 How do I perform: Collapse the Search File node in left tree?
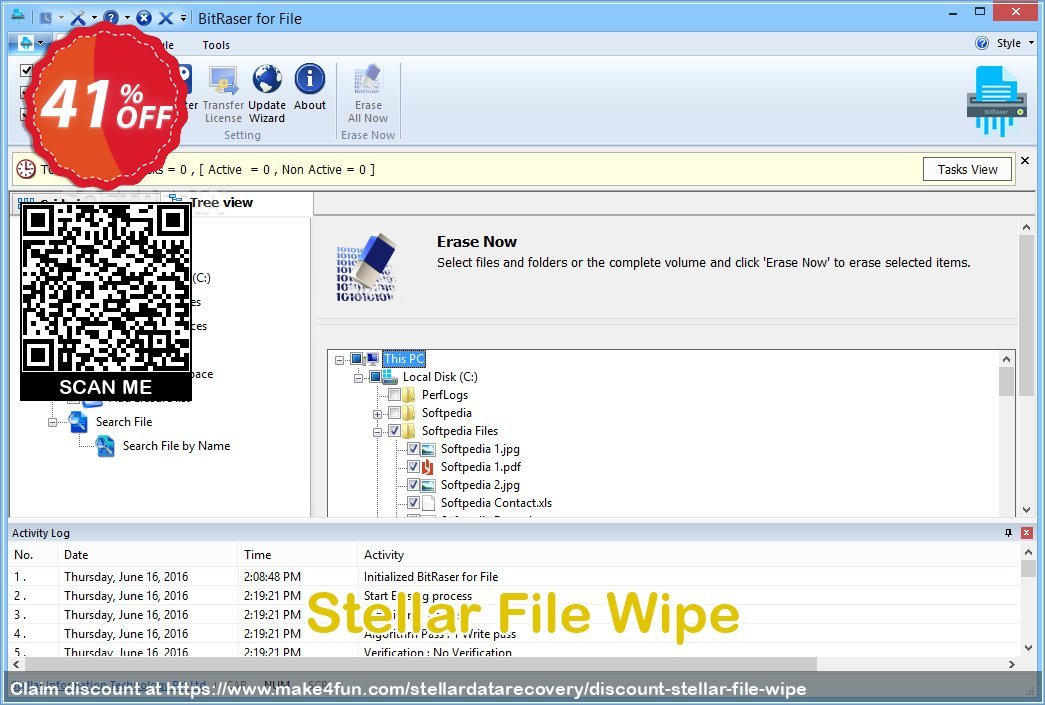tap(52, 422)
